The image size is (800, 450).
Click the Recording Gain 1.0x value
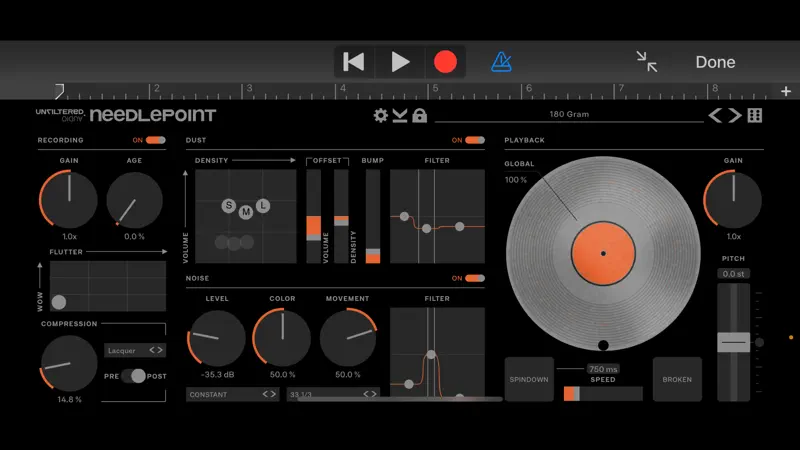(69, 236)
